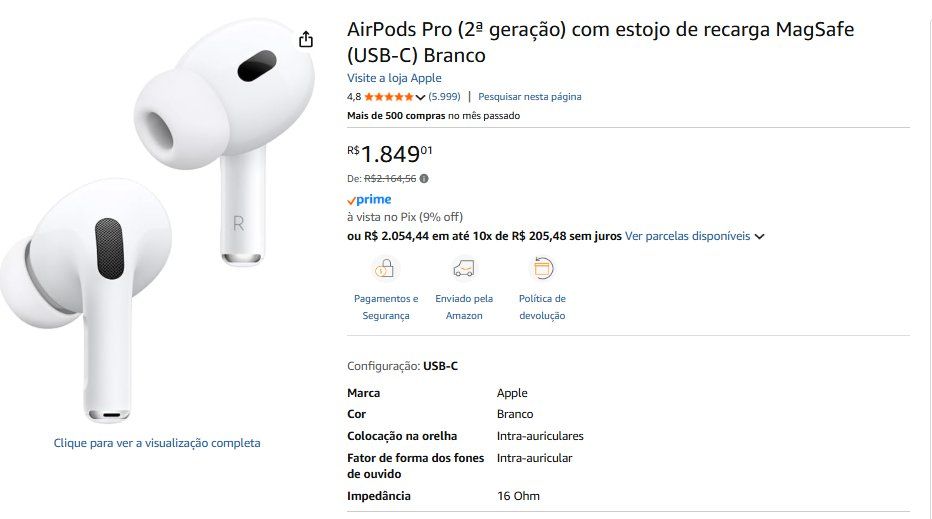
Task: Open Enviado pela Amazon text link
Action: click(x=464, y=307)
